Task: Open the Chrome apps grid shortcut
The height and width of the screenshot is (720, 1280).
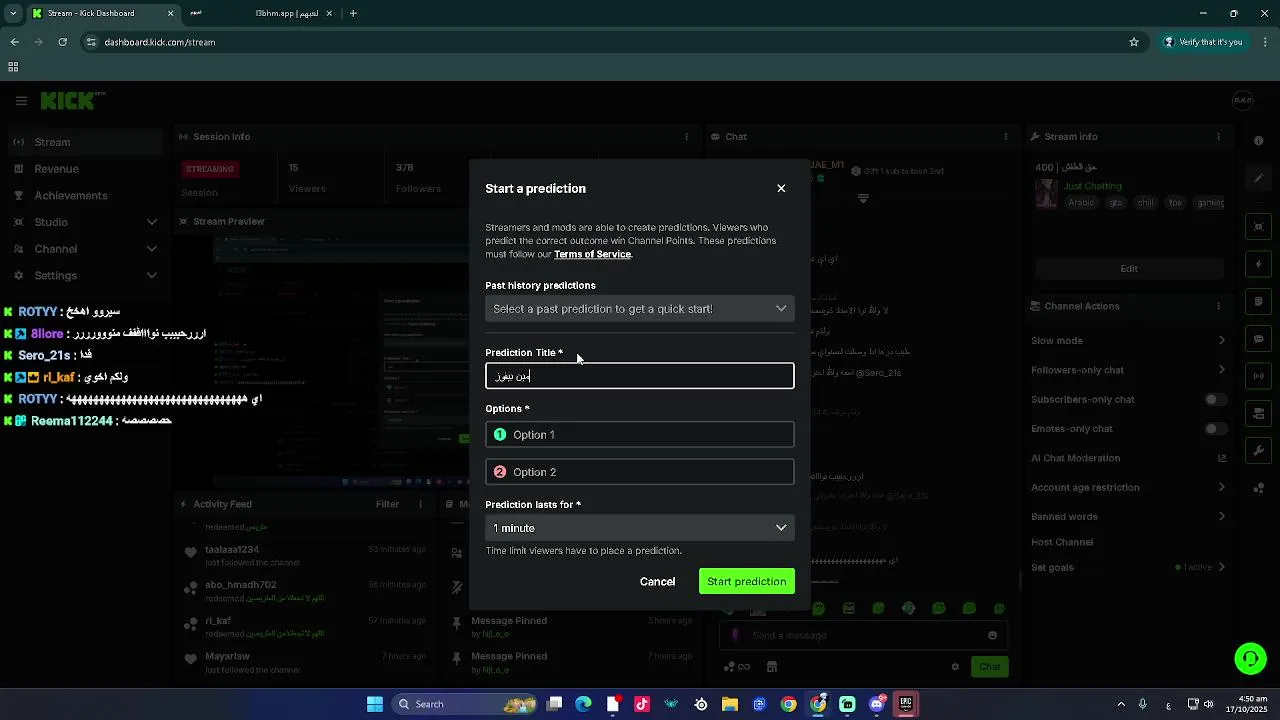Action: pos(13,67)
